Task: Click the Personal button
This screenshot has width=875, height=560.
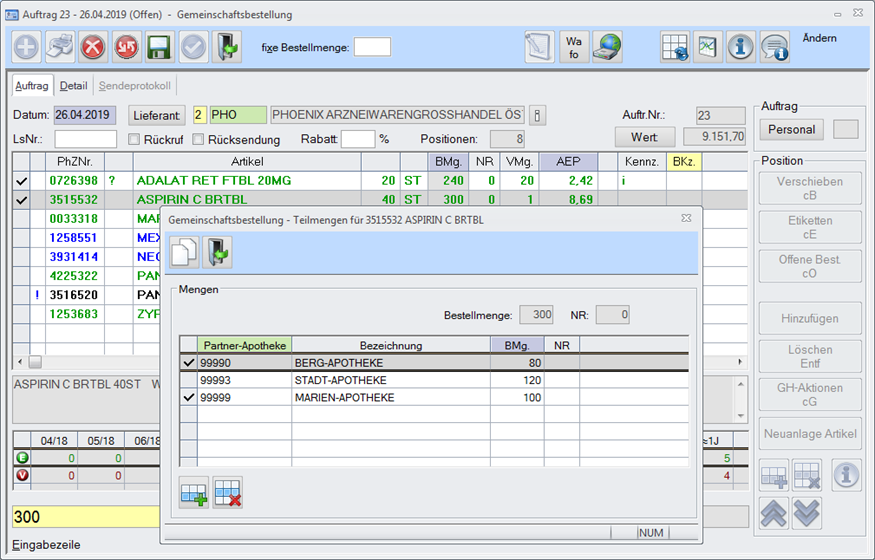Action: 792,129
